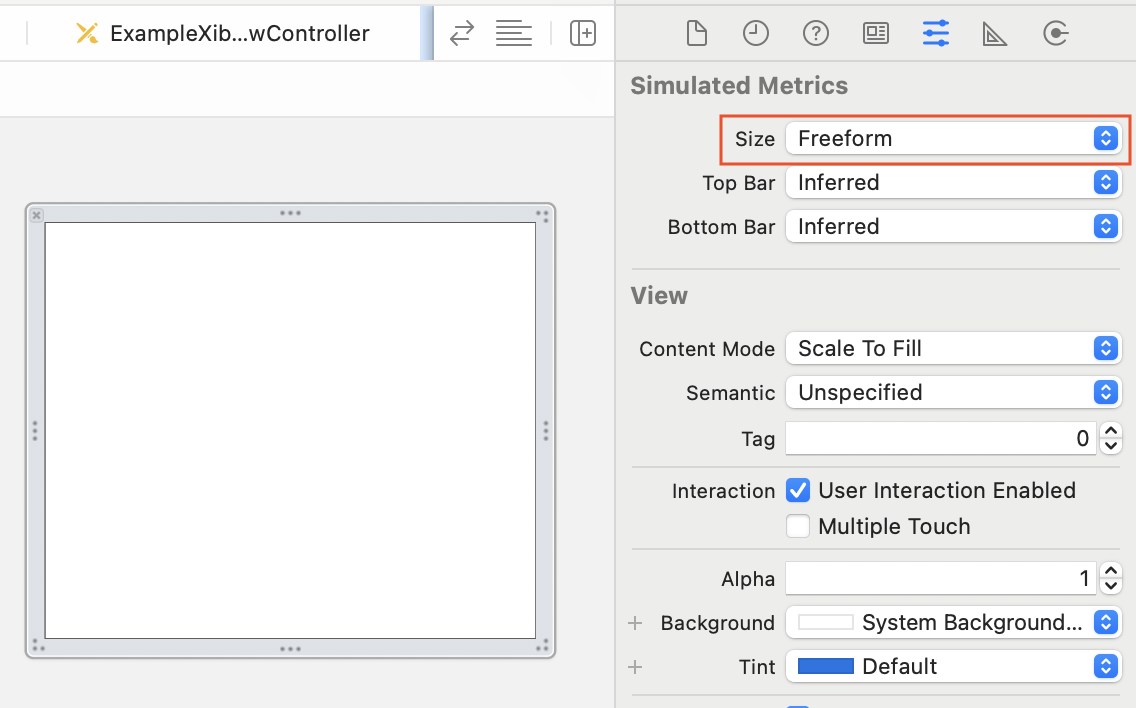Open the File inspector

click(696, 34)
